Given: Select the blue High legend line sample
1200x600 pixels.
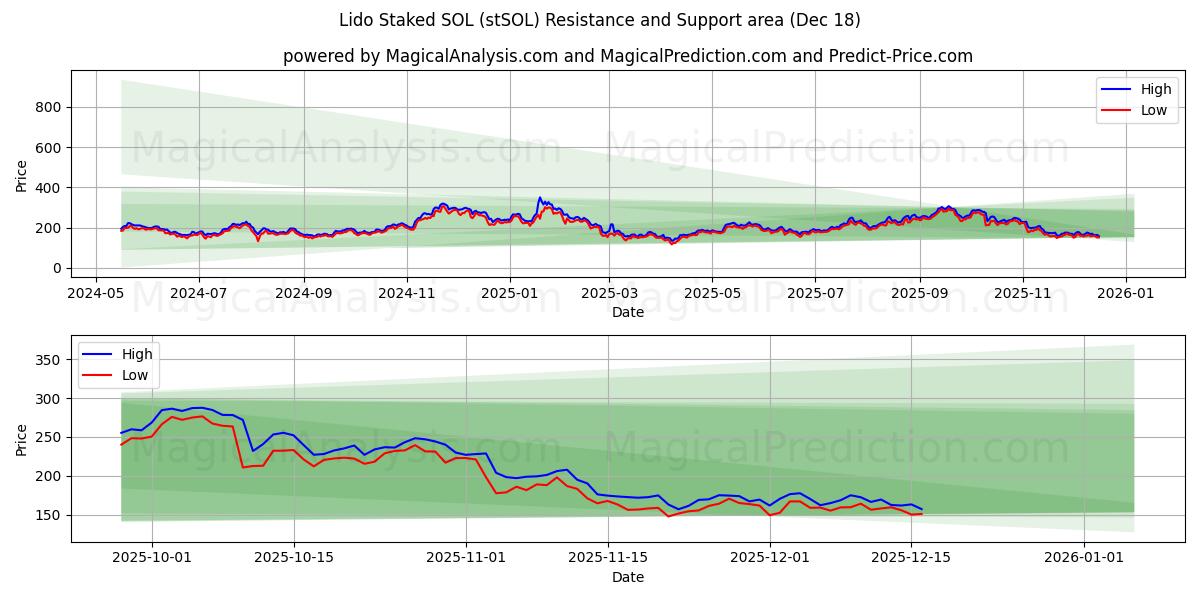Looking at the screenshot, I should [1117, 88].
